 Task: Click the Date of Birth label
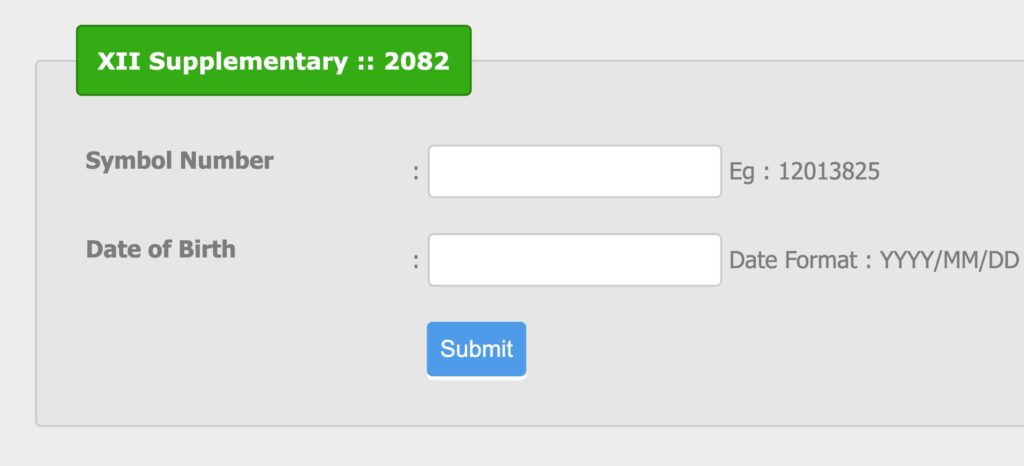click(161, 249)
